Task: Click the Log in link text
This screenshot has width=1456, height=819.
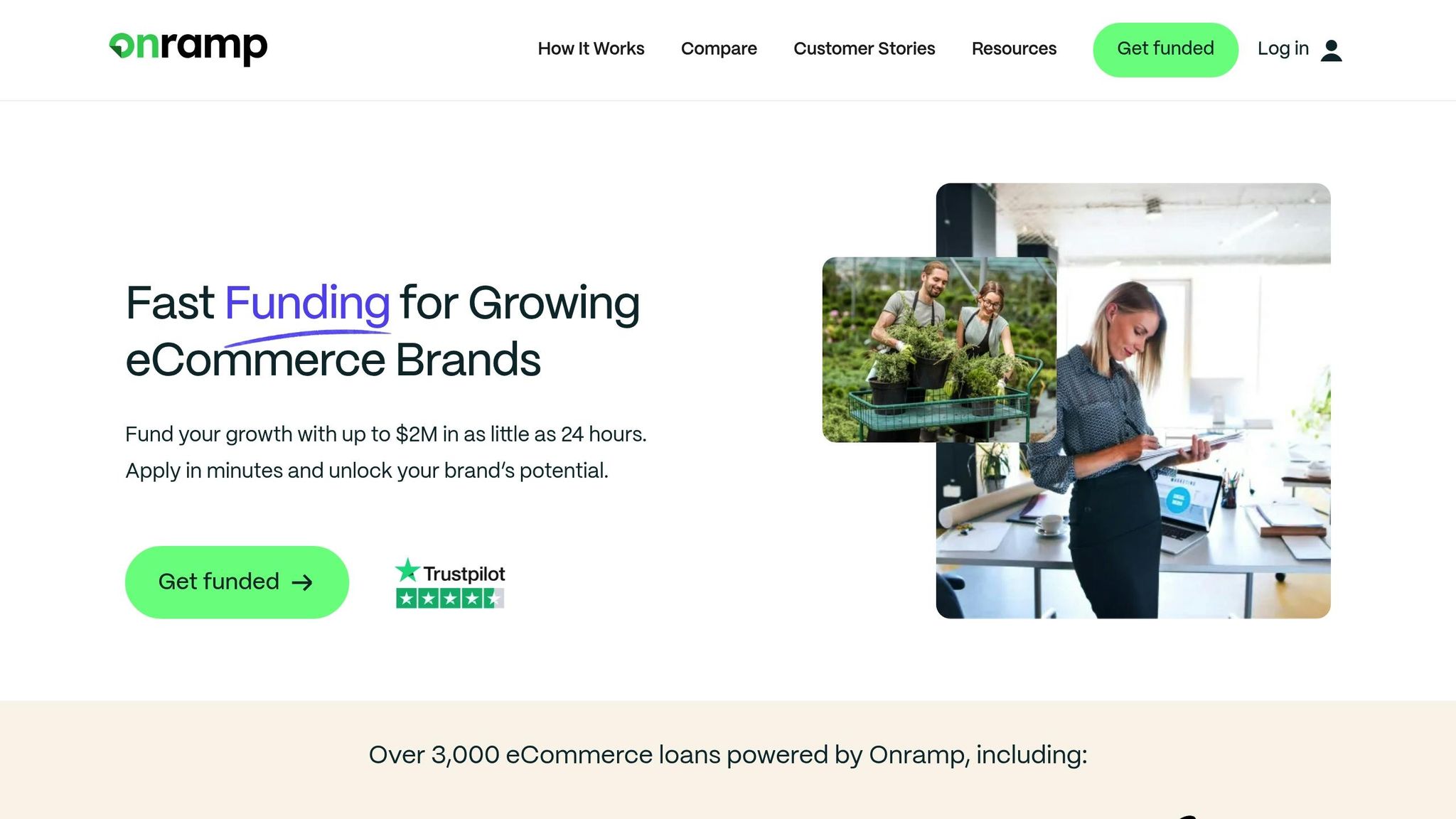Action: (x=1283, y=48)
